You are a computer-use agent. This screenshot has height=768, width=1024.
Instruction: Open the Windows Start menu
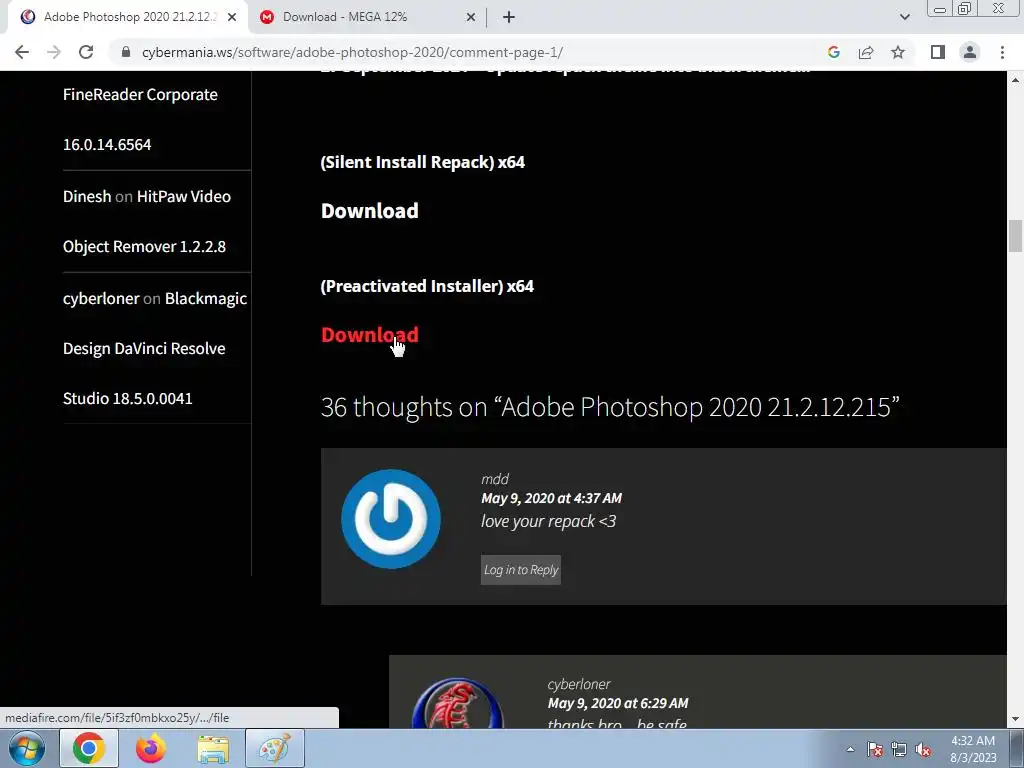point(27,748)
